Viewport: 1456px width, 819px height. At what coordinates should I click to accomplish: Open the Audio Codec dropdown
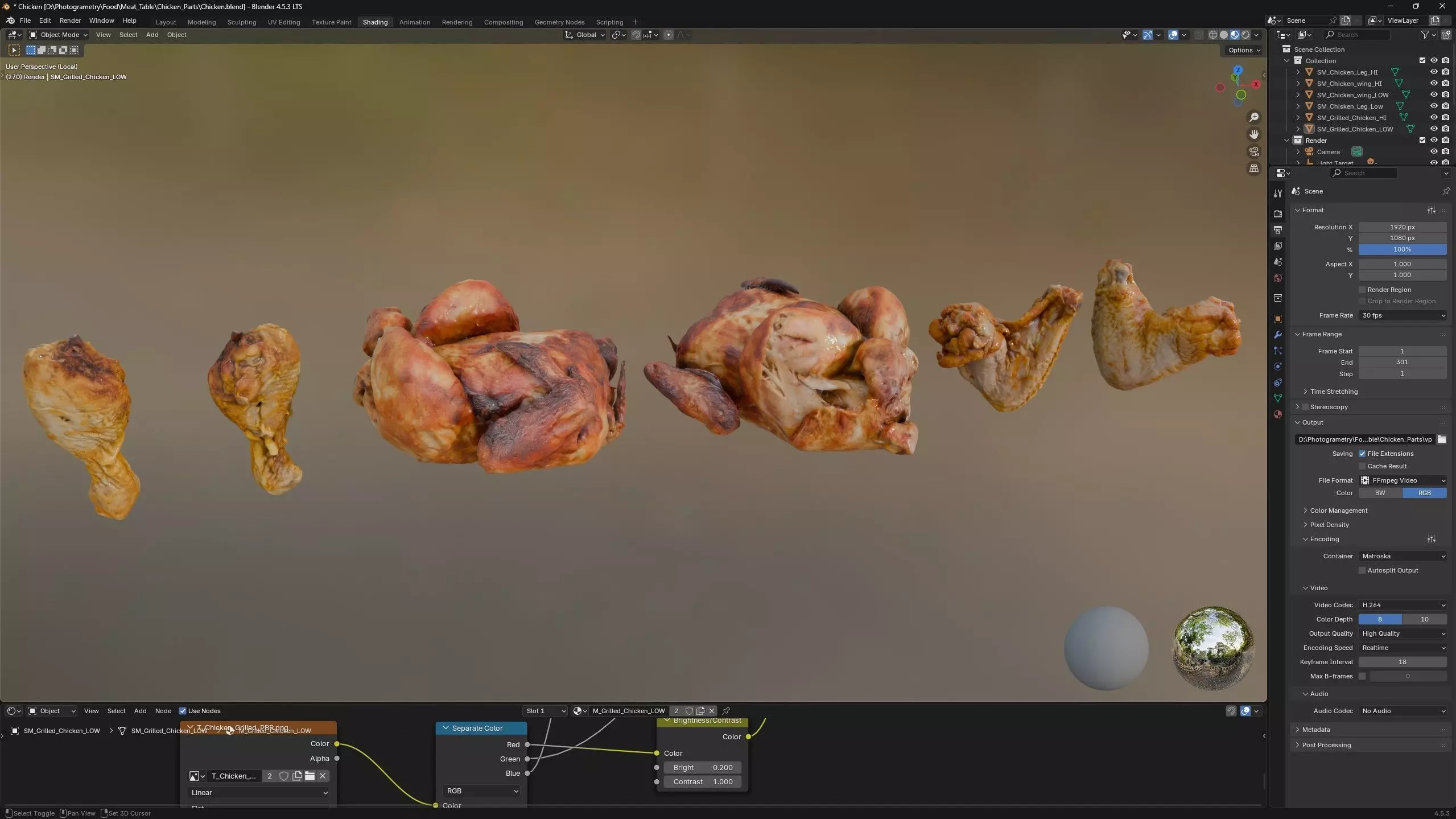point(1403,711)
